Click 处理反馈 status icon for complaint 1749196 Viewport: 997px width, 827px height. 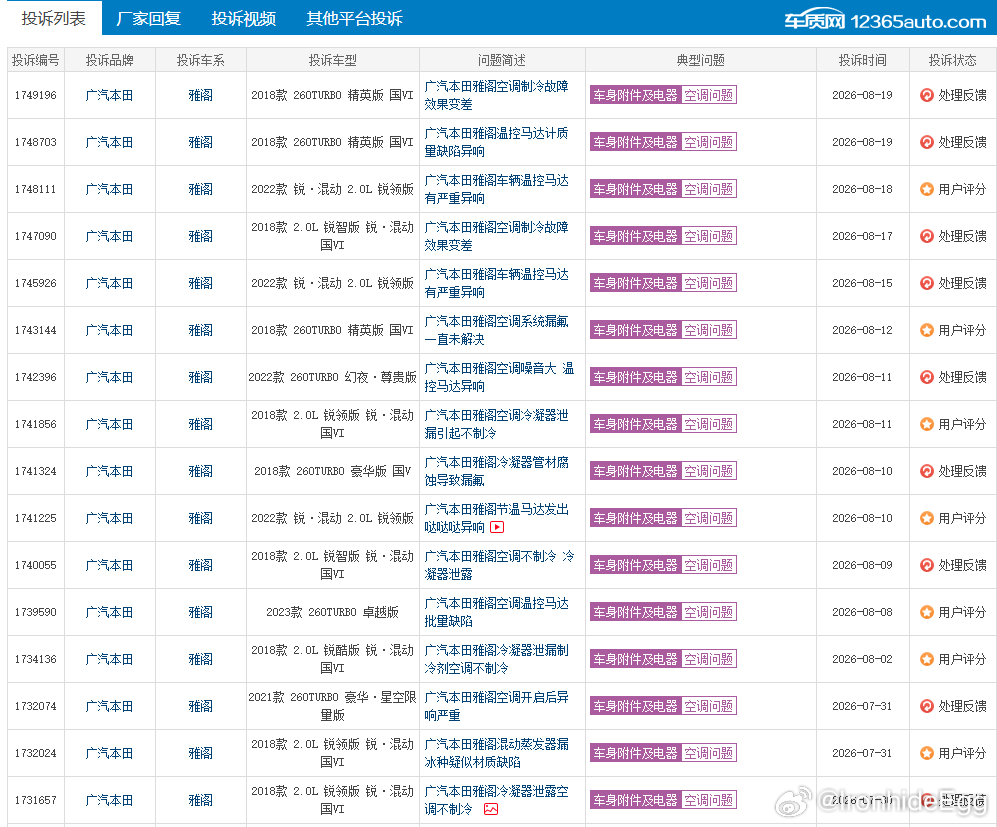[x=927, y=95]
